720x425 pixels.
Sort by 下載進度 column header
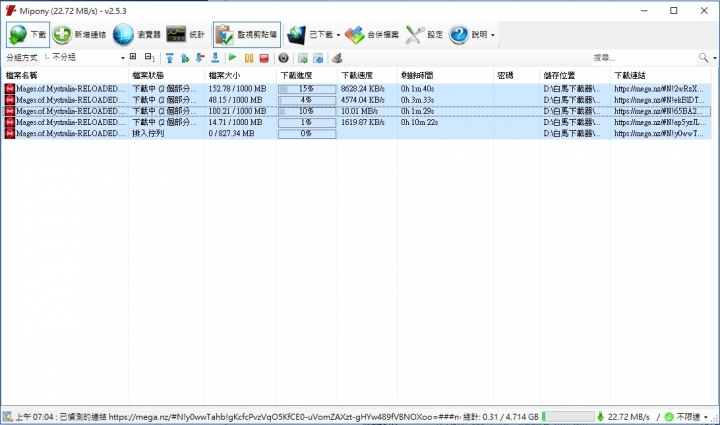307,75
